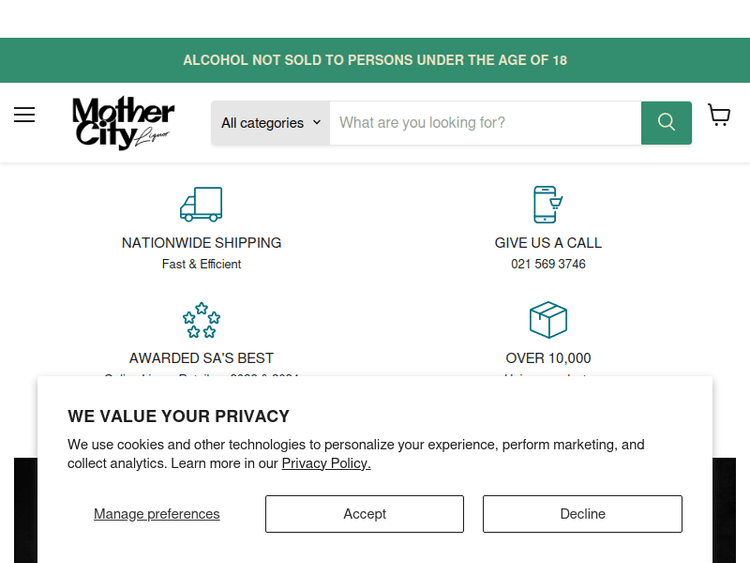Decline cookies in the privacy banner
Image resolution: width=750 pixels, height=563 pixels.
tap(582, 514)
